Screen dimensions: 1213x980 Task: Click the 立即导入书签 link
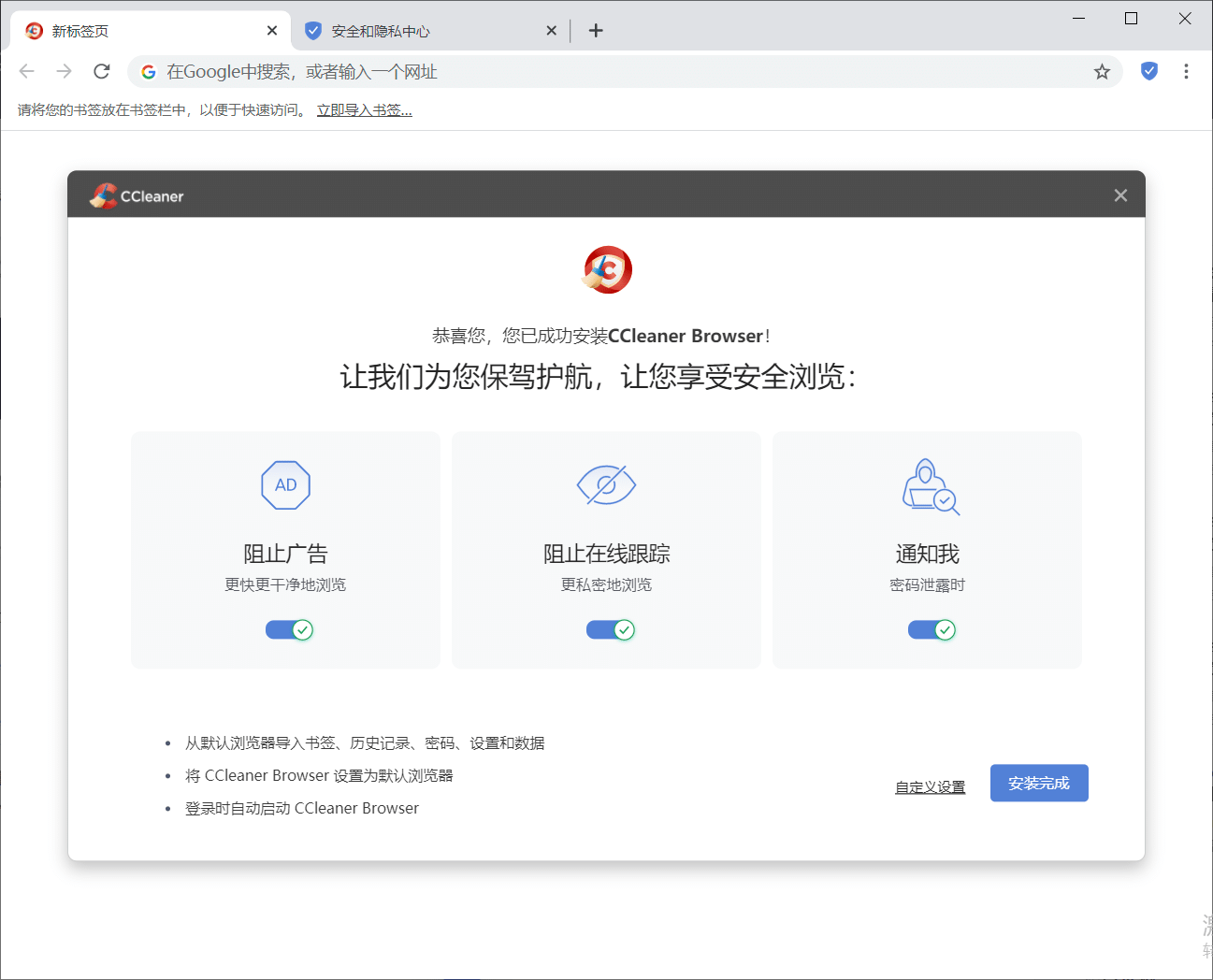click(x=364, y=110)
